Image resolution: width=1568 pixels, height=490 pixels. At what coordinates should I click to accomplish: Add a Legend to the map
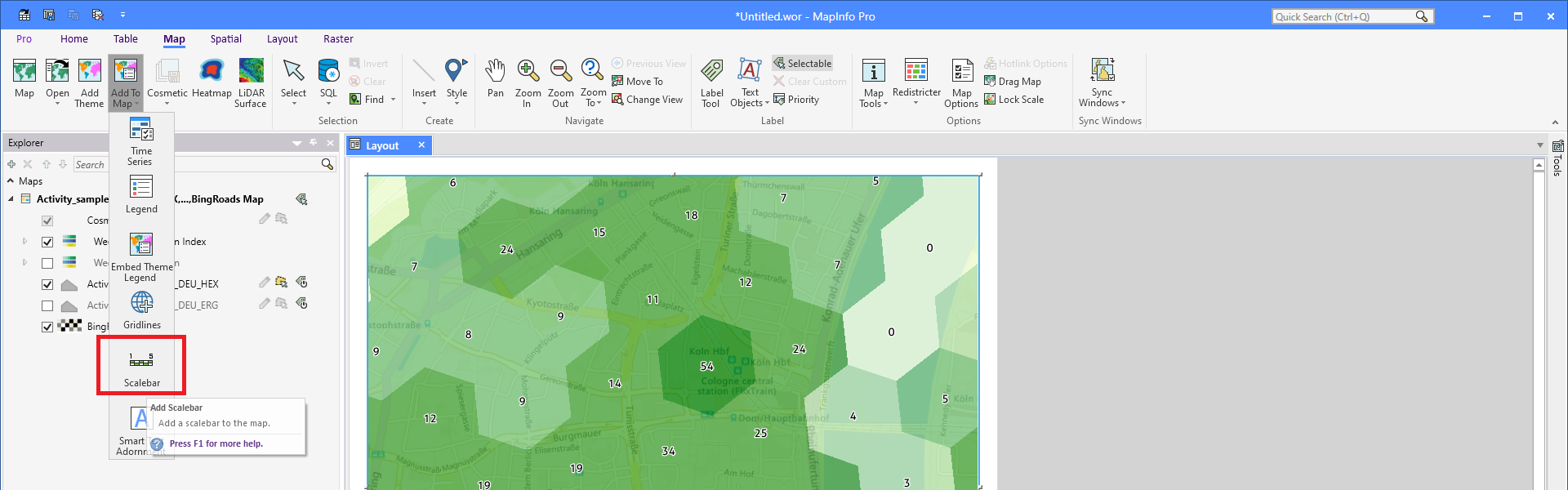[141, 194]
